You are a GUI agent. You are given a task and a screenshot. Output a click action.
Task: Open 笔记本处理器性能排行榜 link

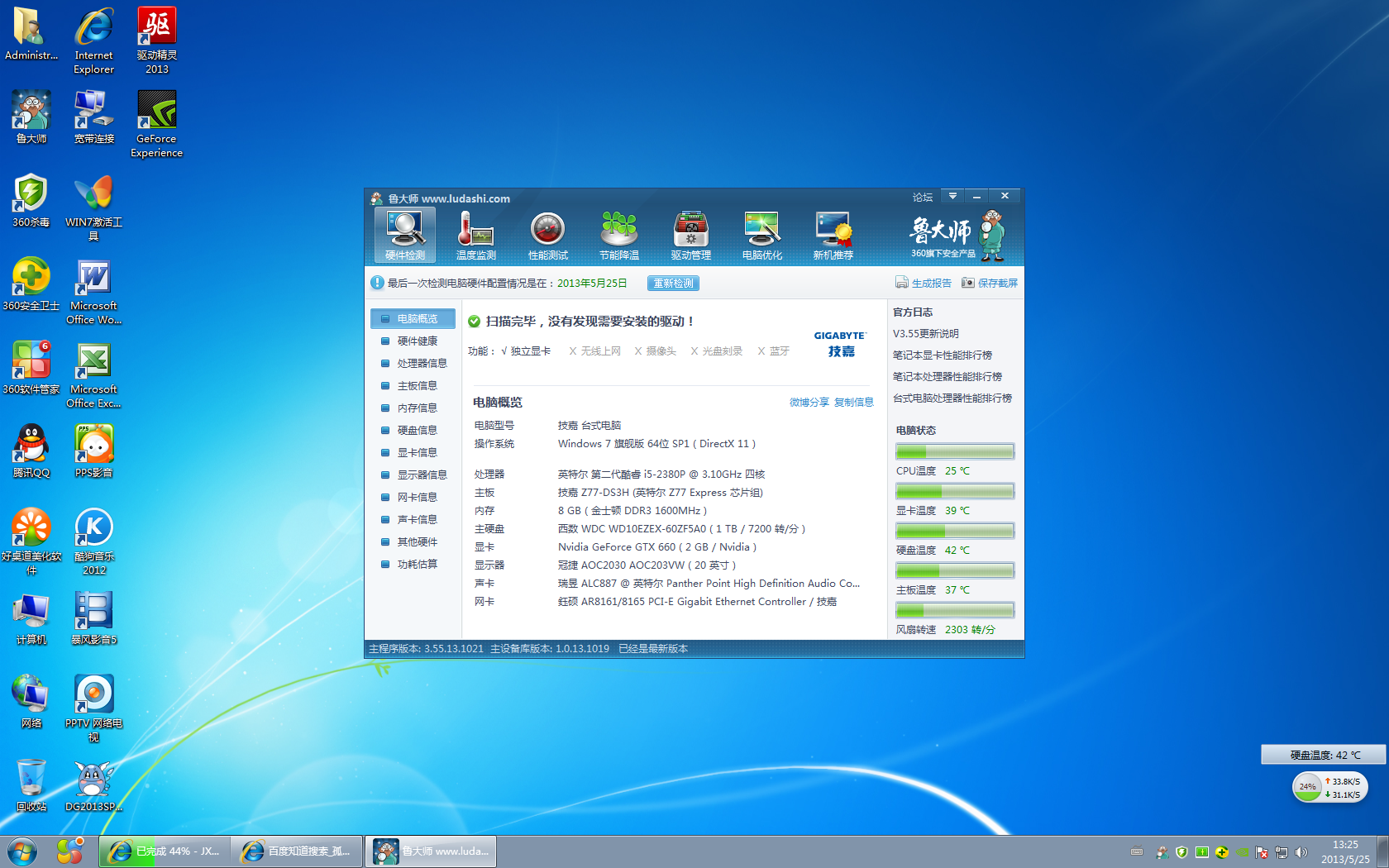(x=947, y=377)
